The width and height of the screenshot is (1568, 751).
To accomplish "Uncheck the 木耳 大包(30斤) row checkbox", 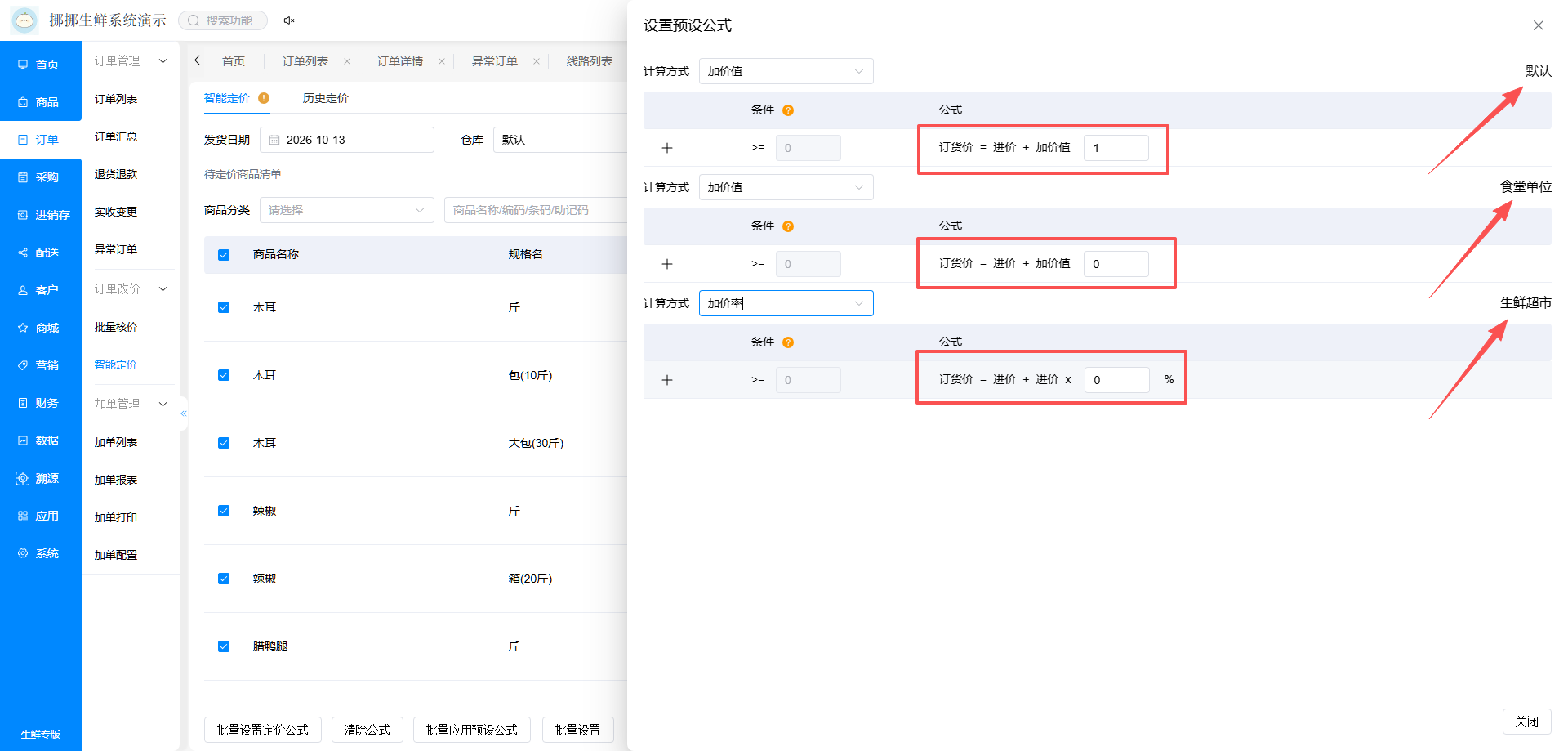I will (x=224, y=443).
